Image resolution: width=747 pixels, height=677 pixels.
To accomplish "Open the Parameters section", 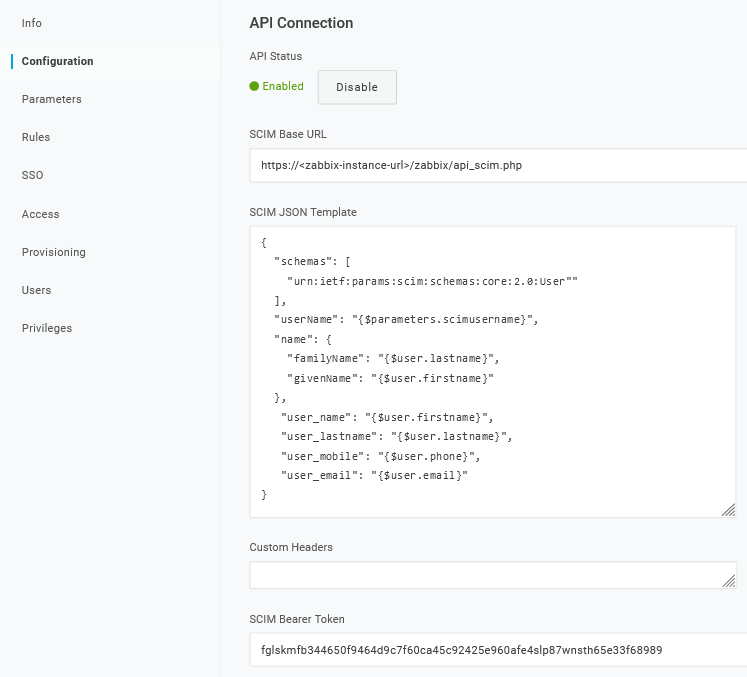I will coord(52,99).
